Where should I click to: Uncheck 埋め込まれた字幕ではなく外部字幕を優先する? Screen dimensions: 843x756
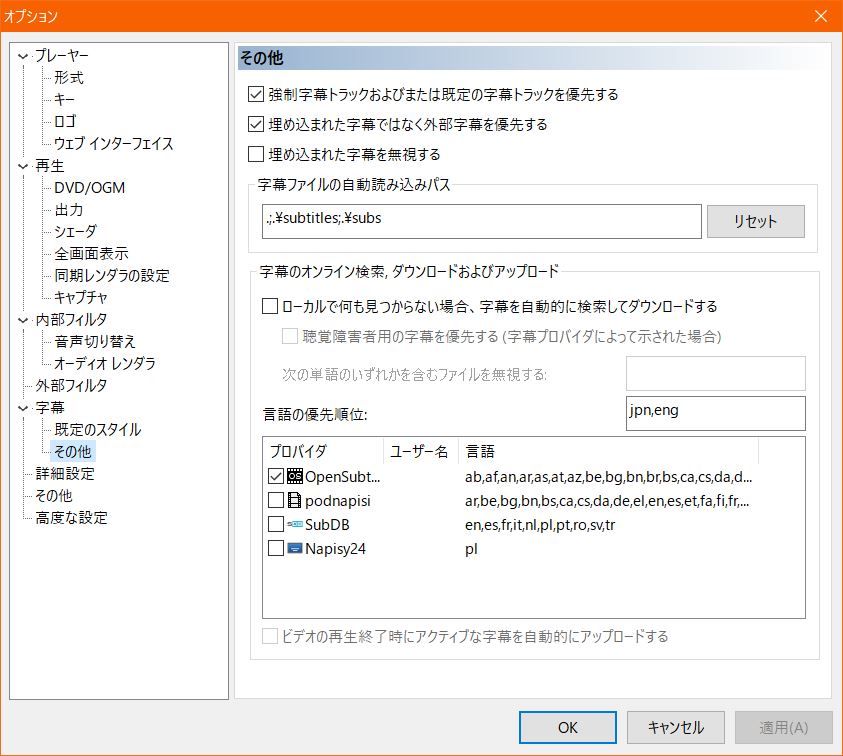tap(255, 125)
